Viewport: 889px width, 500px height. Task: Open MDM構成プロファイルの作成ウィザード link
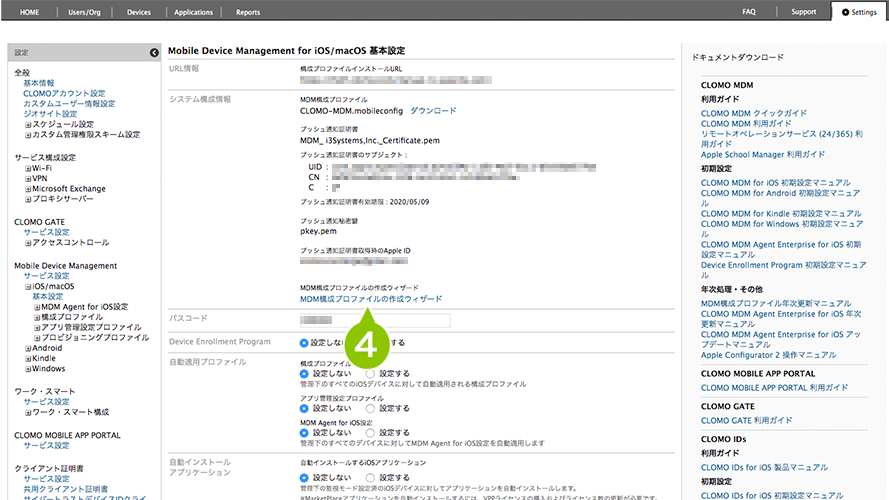pos(371,299)
